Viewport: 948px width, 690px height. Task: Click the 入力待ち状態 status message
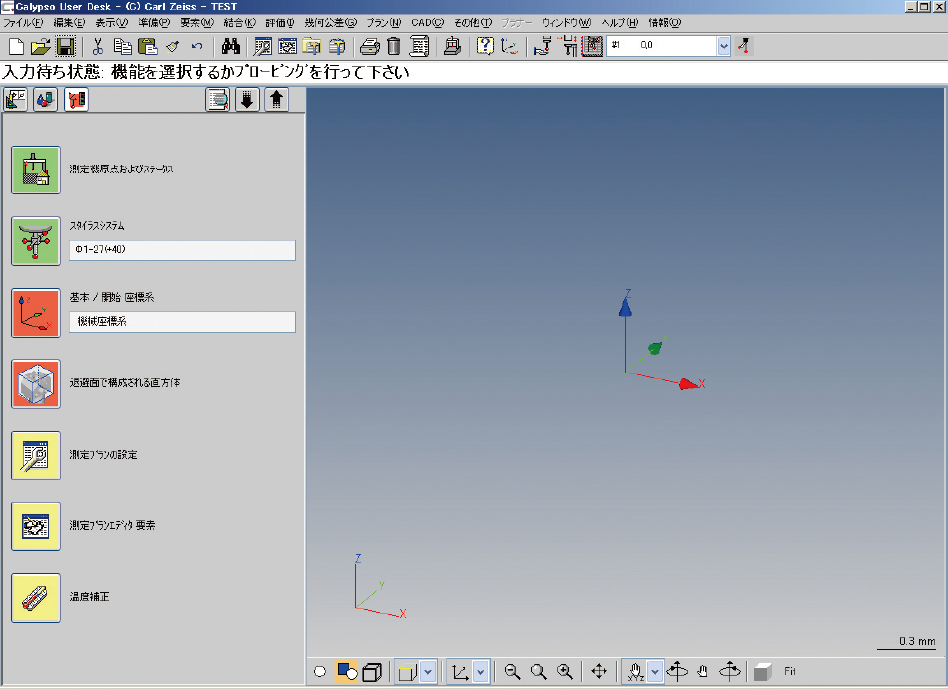click(206, 72)
